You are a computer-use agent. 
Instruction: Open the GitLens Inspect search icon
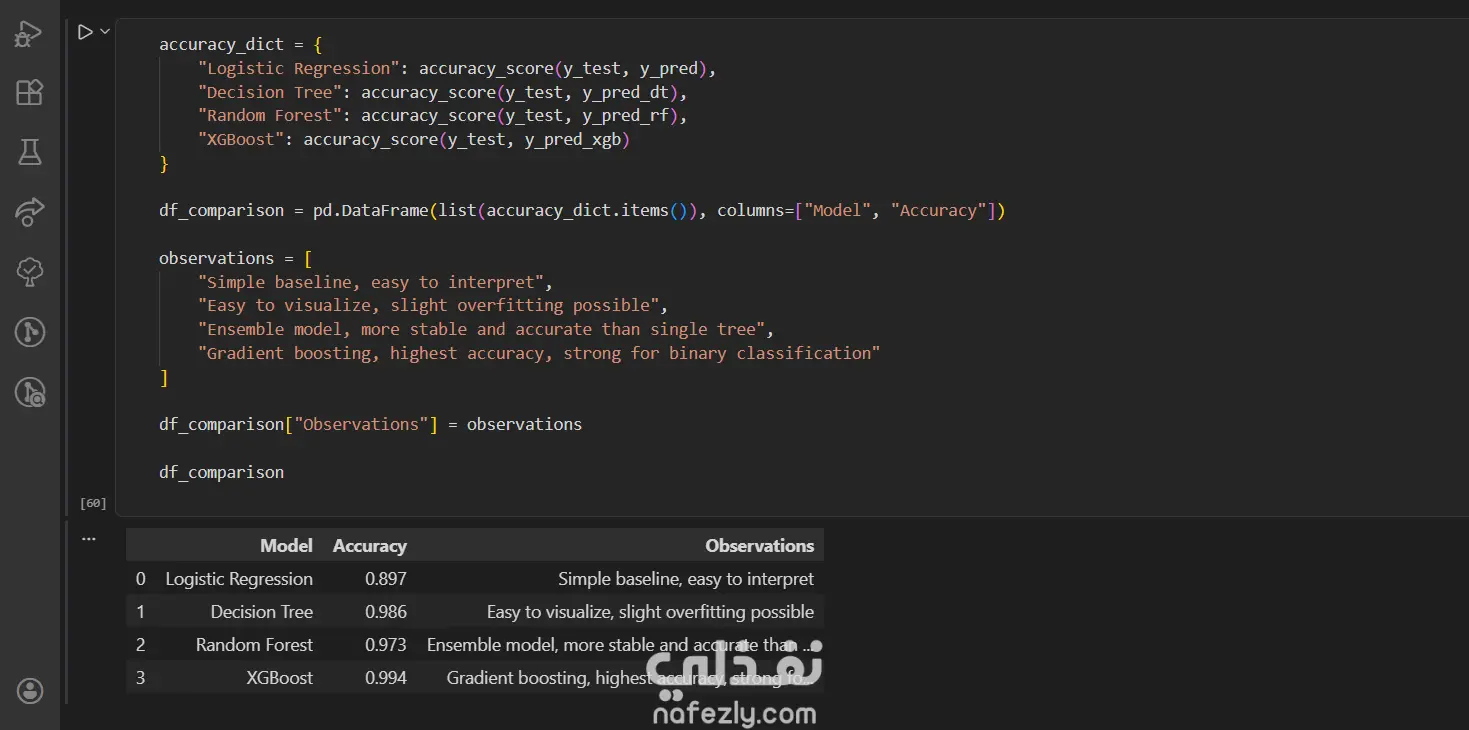pyautogui.click(x=30, y=392)
